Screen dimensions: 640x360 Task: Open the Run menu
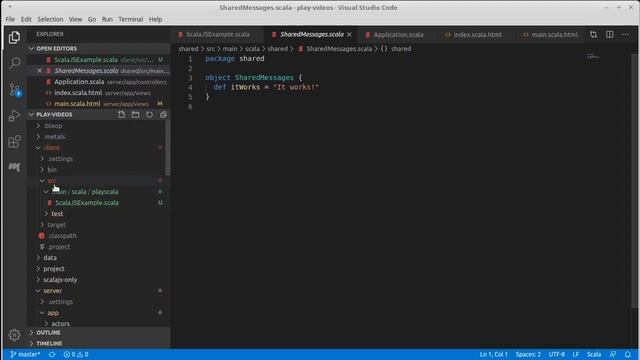[x=107, y=19]
